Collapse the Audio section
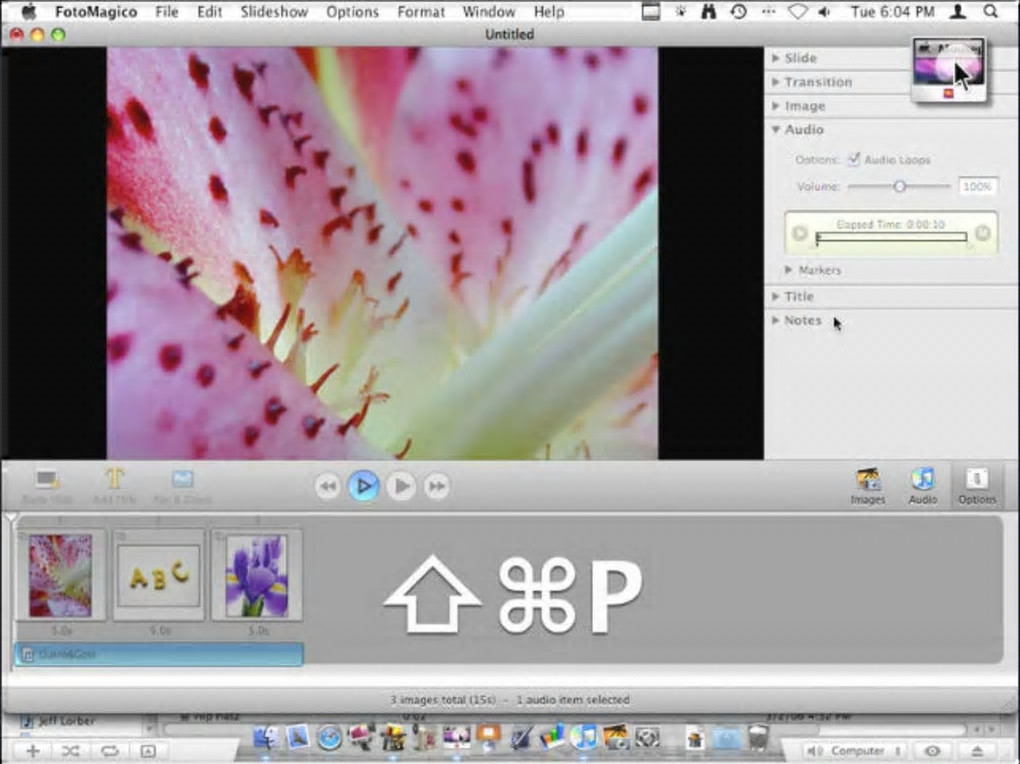 click(776, 130)
